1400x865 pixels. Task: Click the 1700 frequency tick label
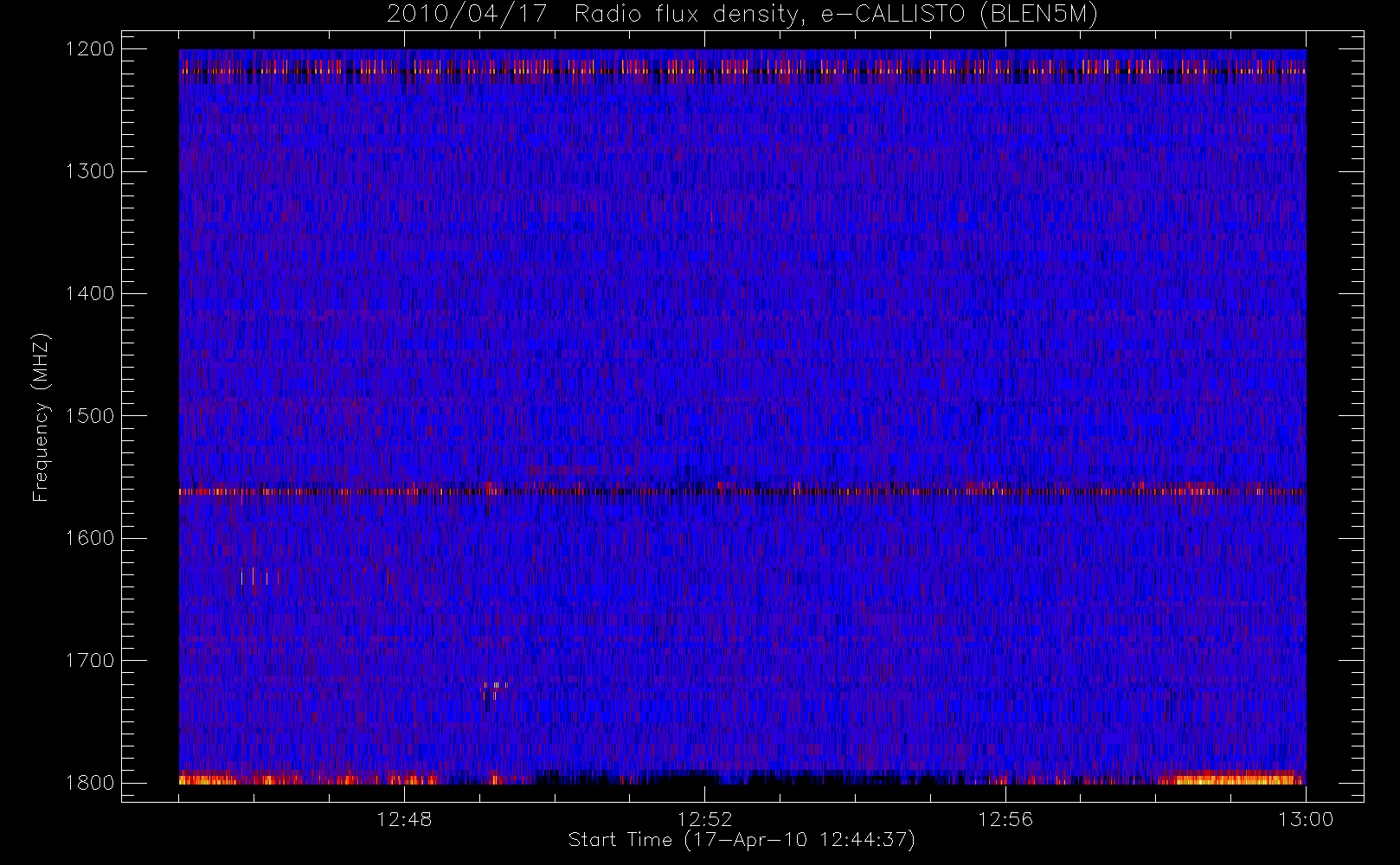pos(90,660)
